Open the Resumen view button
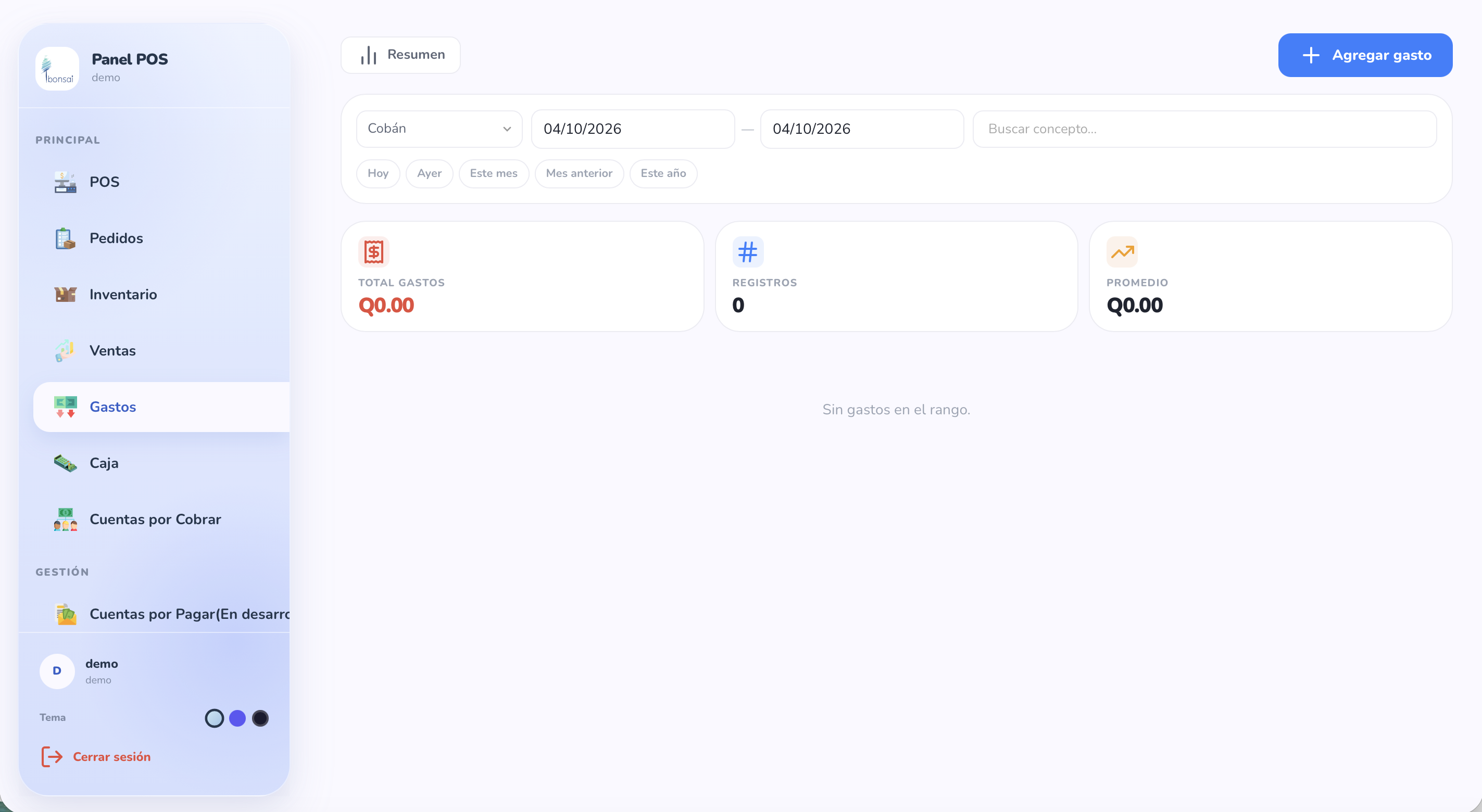Screen dimensions: 1482x812 pyautogui.click(x=400, y=55)
